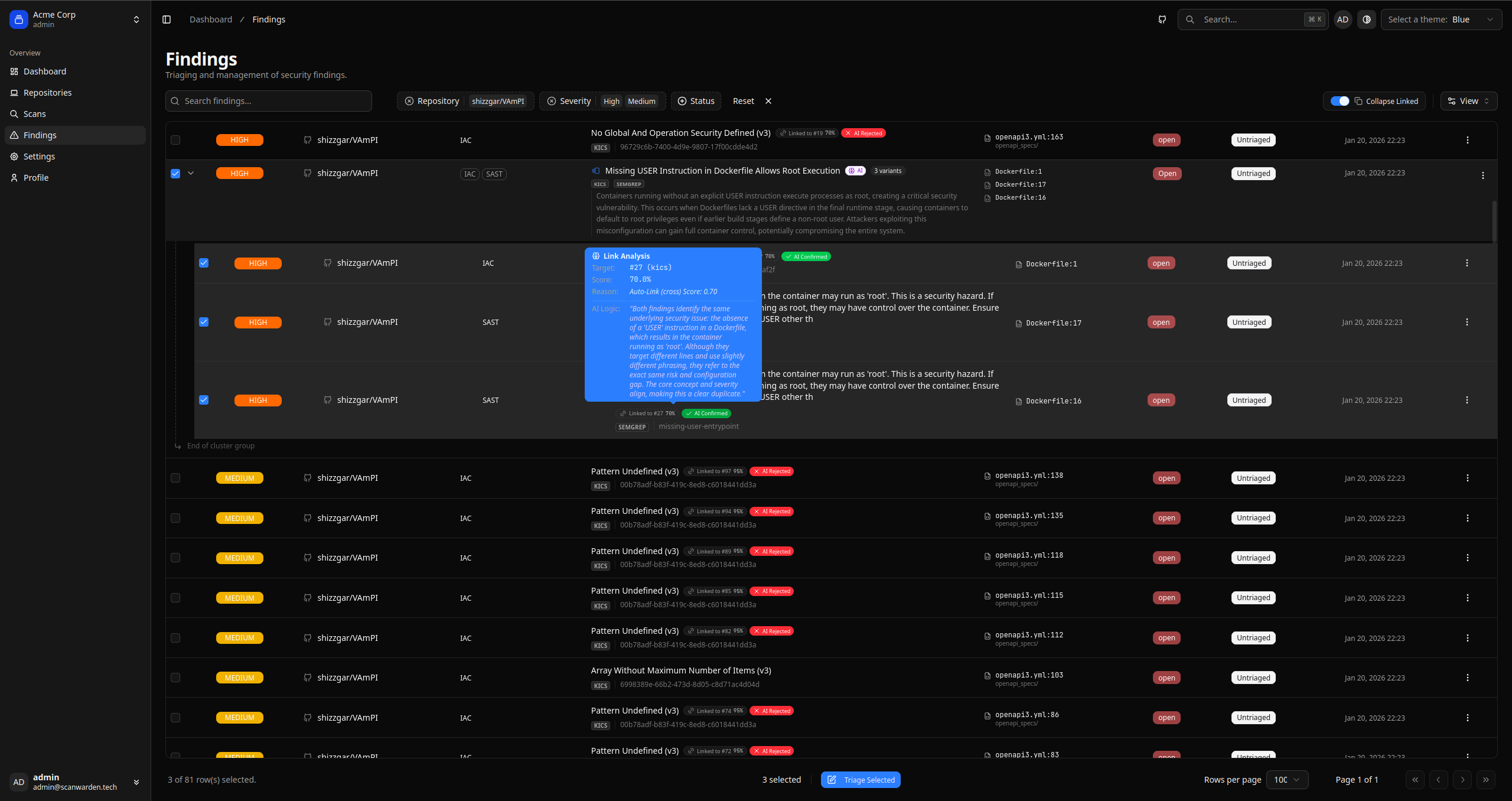The height and width of the screenshot is (801, 1512).
Task: Remove the Repository filter via x icon
Action: coord(409,101)
